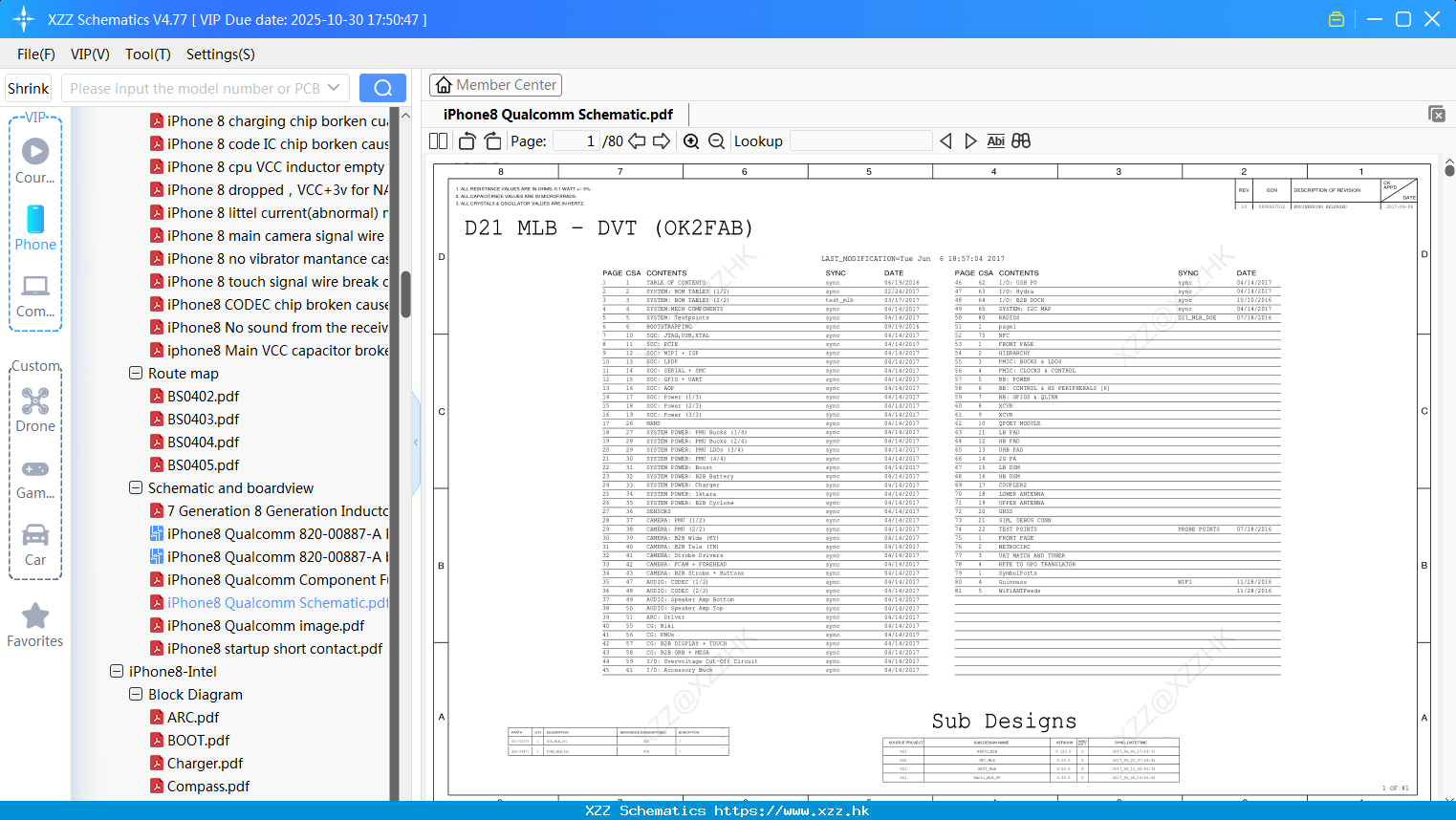Collapse Schematic and boardview folder
The image size is (1456, 820).
(136, 487)
